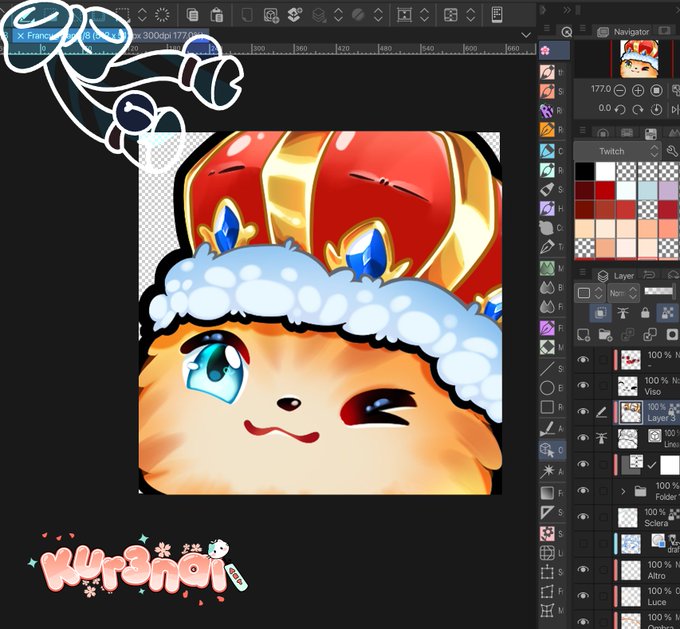Toggle Set as Reference Layer lighthouse button

(x=623, y=313)
